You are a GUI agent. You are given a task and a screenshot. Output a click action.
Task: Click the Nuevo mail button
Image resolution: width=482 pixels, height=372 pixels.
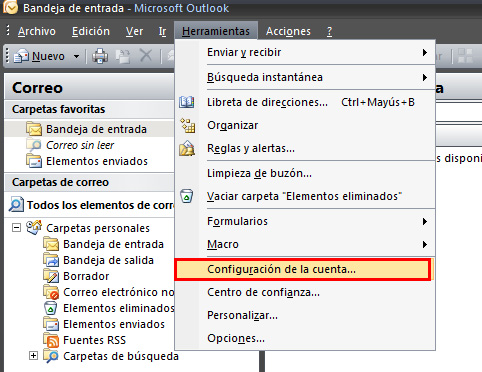[x=39, y=56]
